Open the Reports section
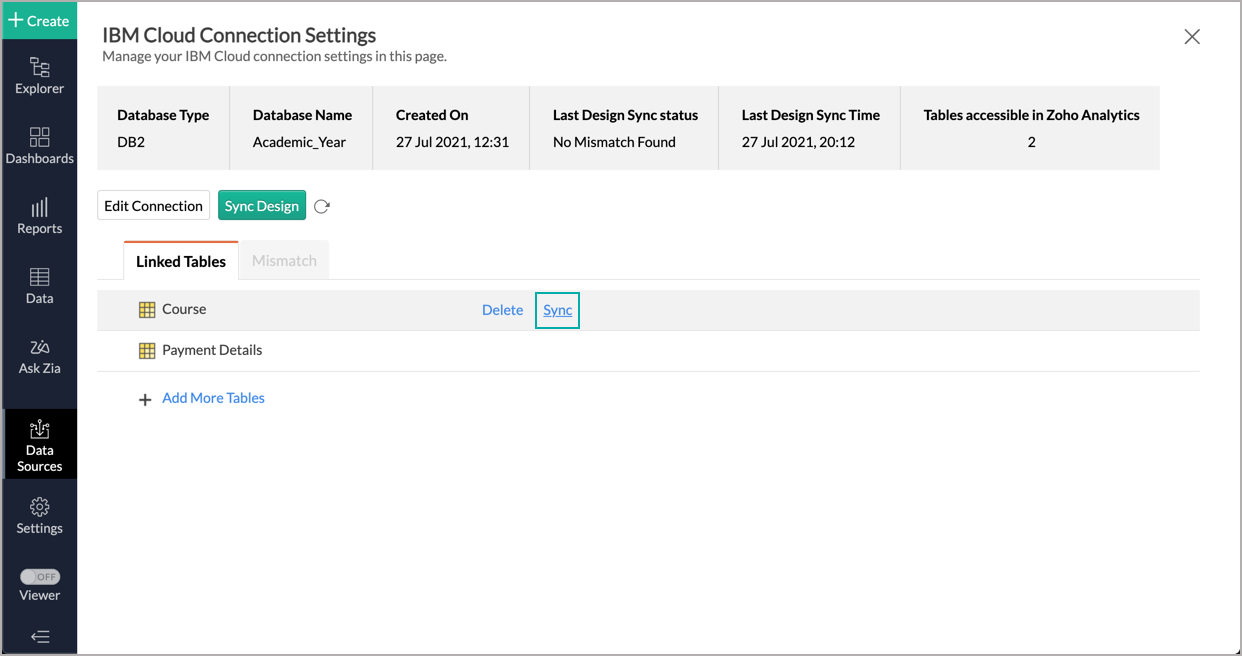Image resolution: width=1242 pixels, height=656 pixels. (x=39, y=216)
